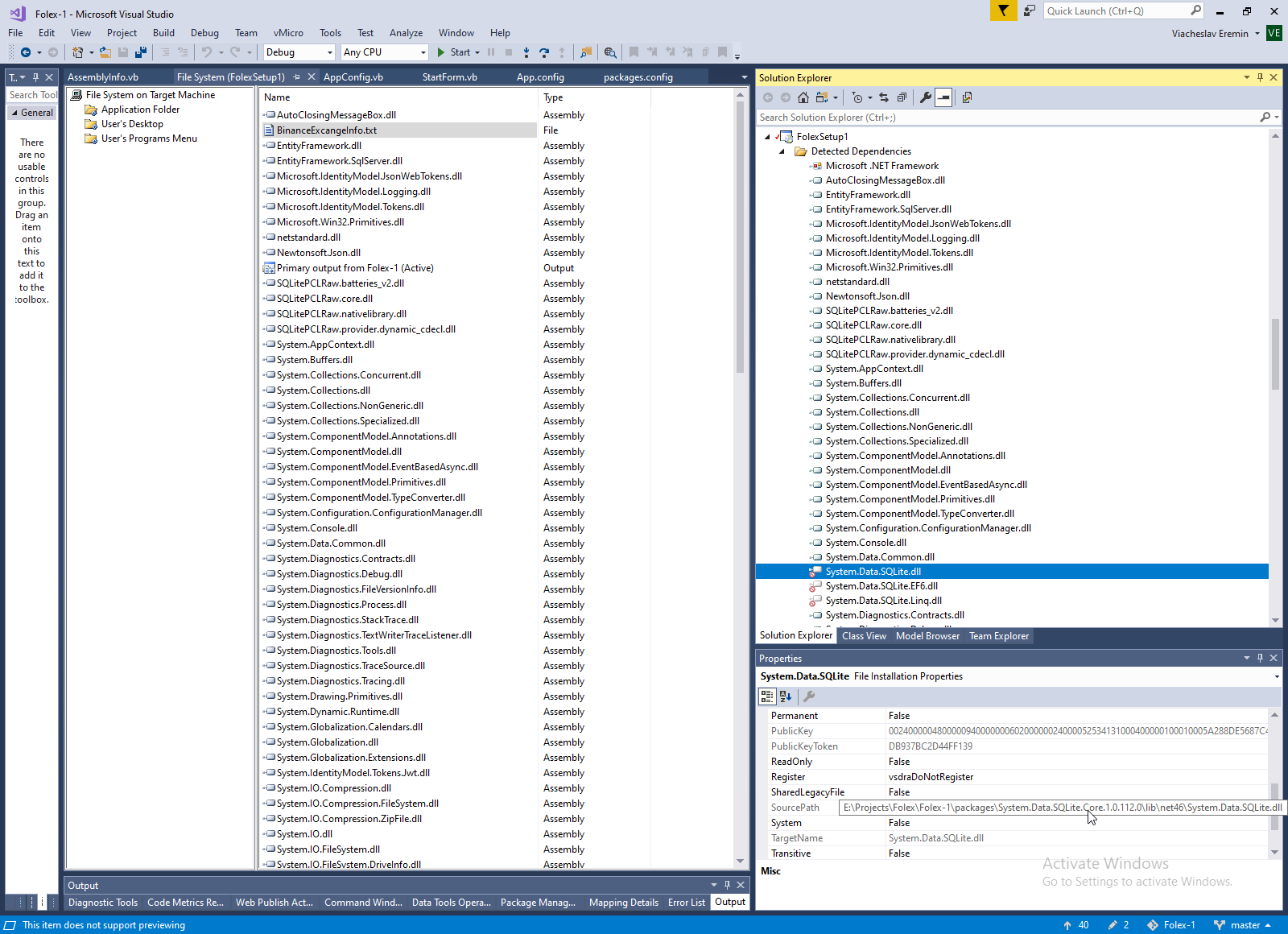This screenshot has width=1288, height=934.
Task: Click the New Project toolbar icon
Action: 78,52
